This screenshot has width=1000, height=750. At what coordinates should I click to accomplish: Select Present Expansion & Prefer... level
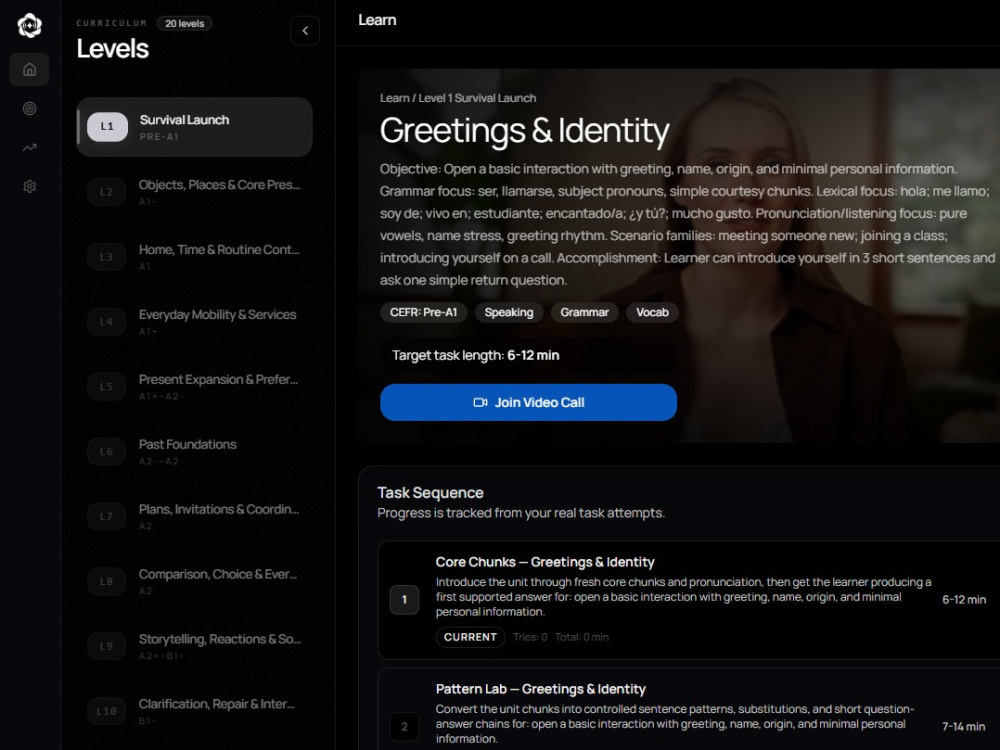195,386
